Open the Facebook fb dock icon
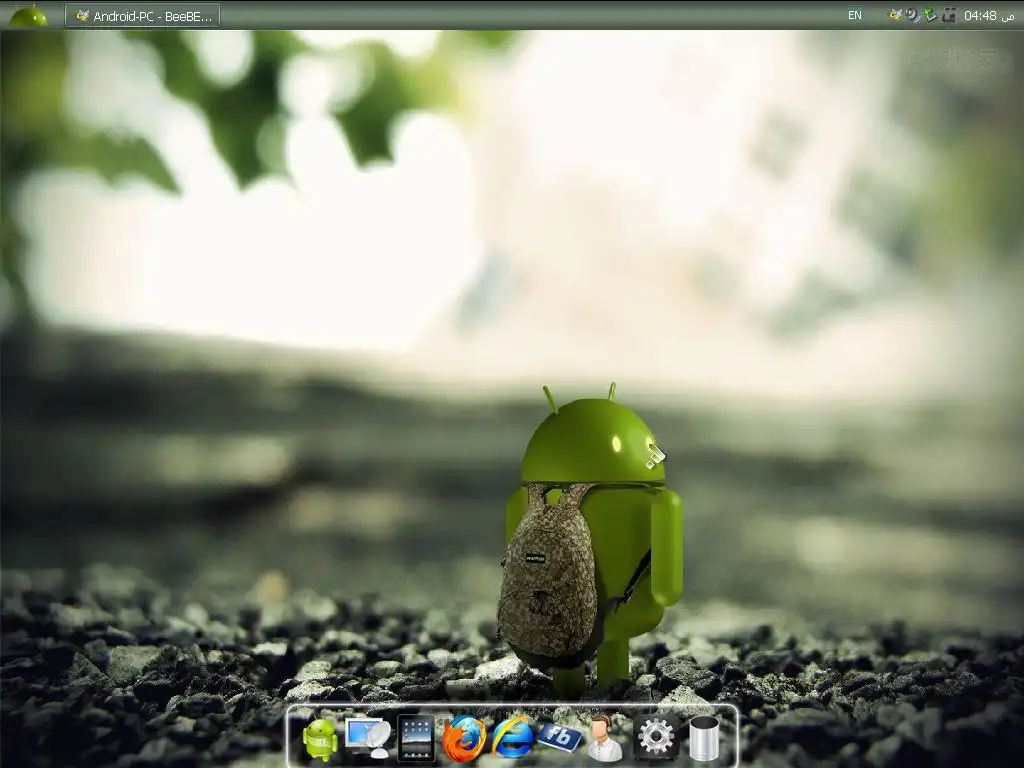This screenshot has width=1024, height=768. [560, 737]
